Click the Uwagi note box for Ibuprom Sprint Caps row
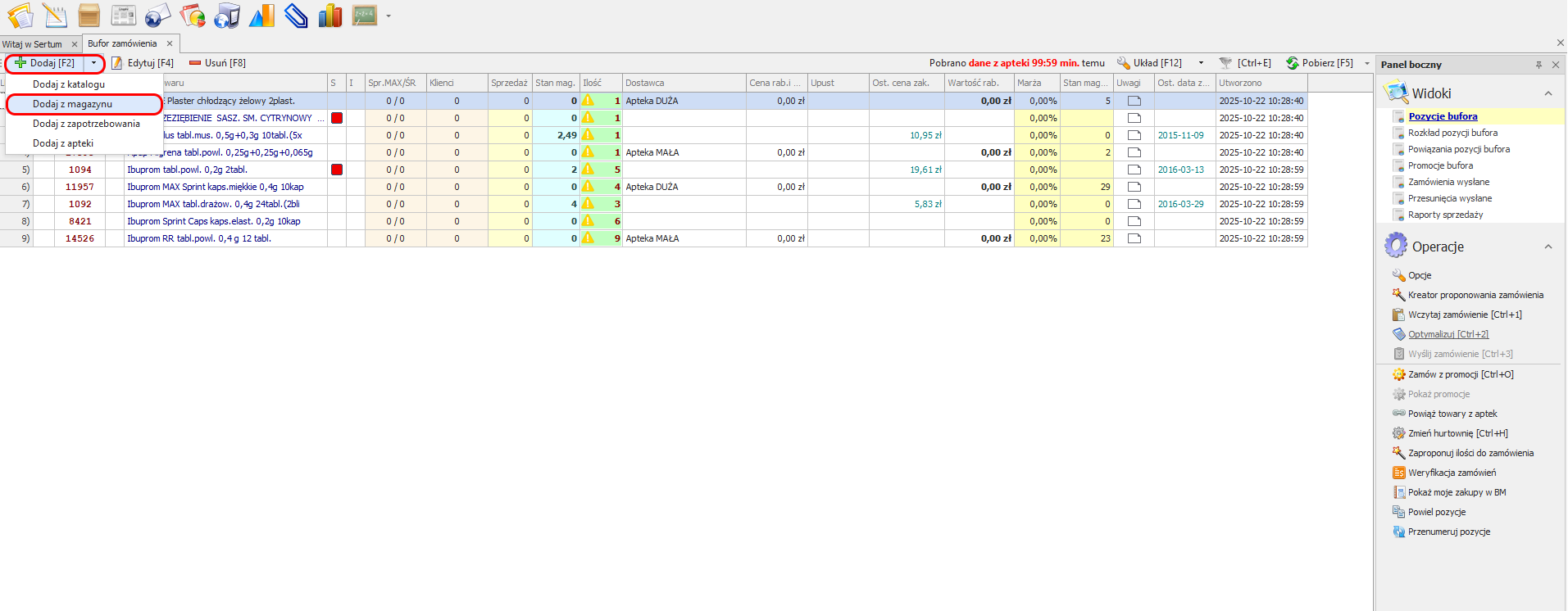 tap(1134, 221)
